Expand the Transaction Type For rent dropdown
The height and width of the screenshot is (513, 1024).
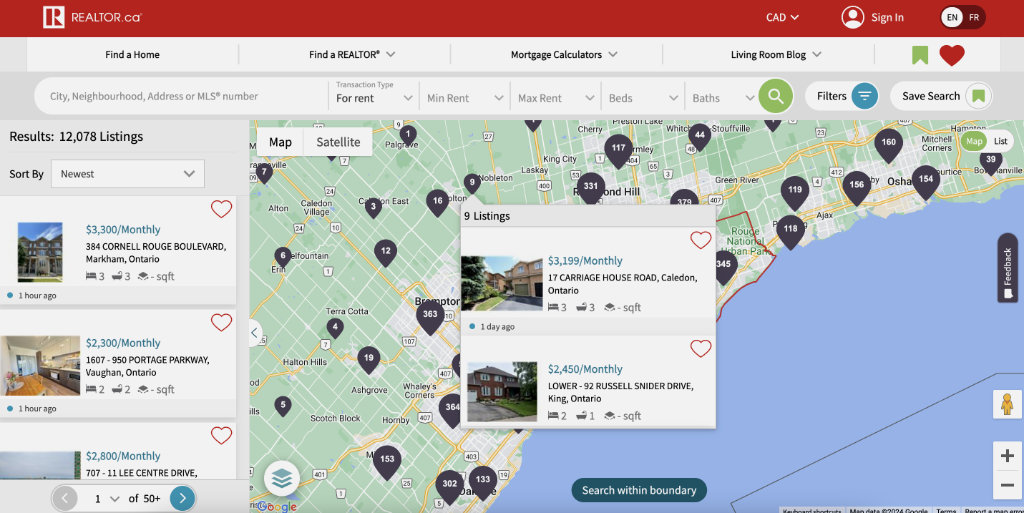coord(374,97)
